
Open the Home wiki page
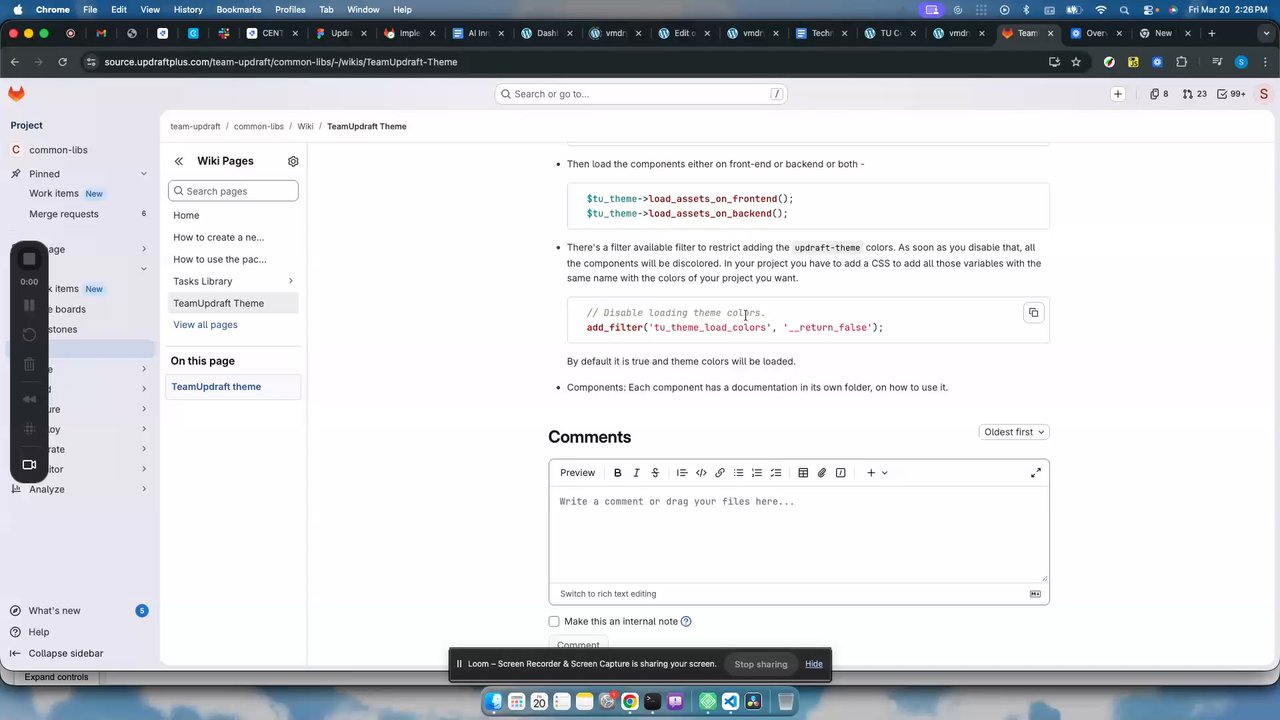pos(186,215)
